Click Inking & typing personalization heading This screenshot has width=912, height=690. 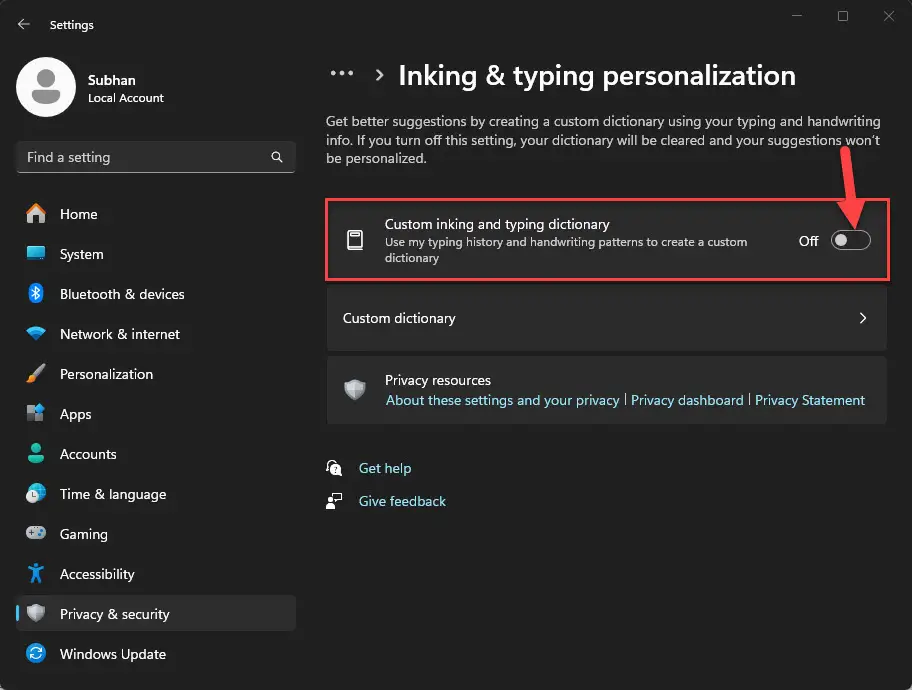(x=597, y=76)
